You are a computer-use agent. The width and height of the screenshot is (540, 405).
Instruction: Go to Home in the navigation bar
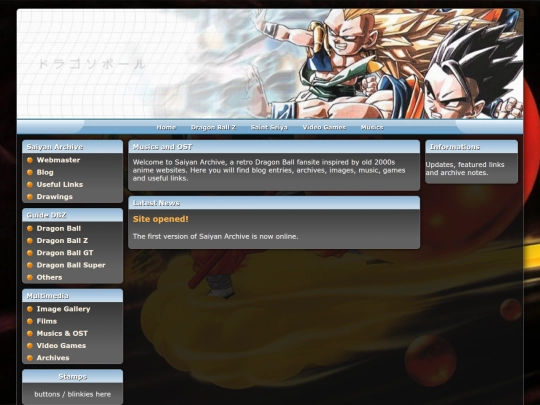click(x=166, y=127)
